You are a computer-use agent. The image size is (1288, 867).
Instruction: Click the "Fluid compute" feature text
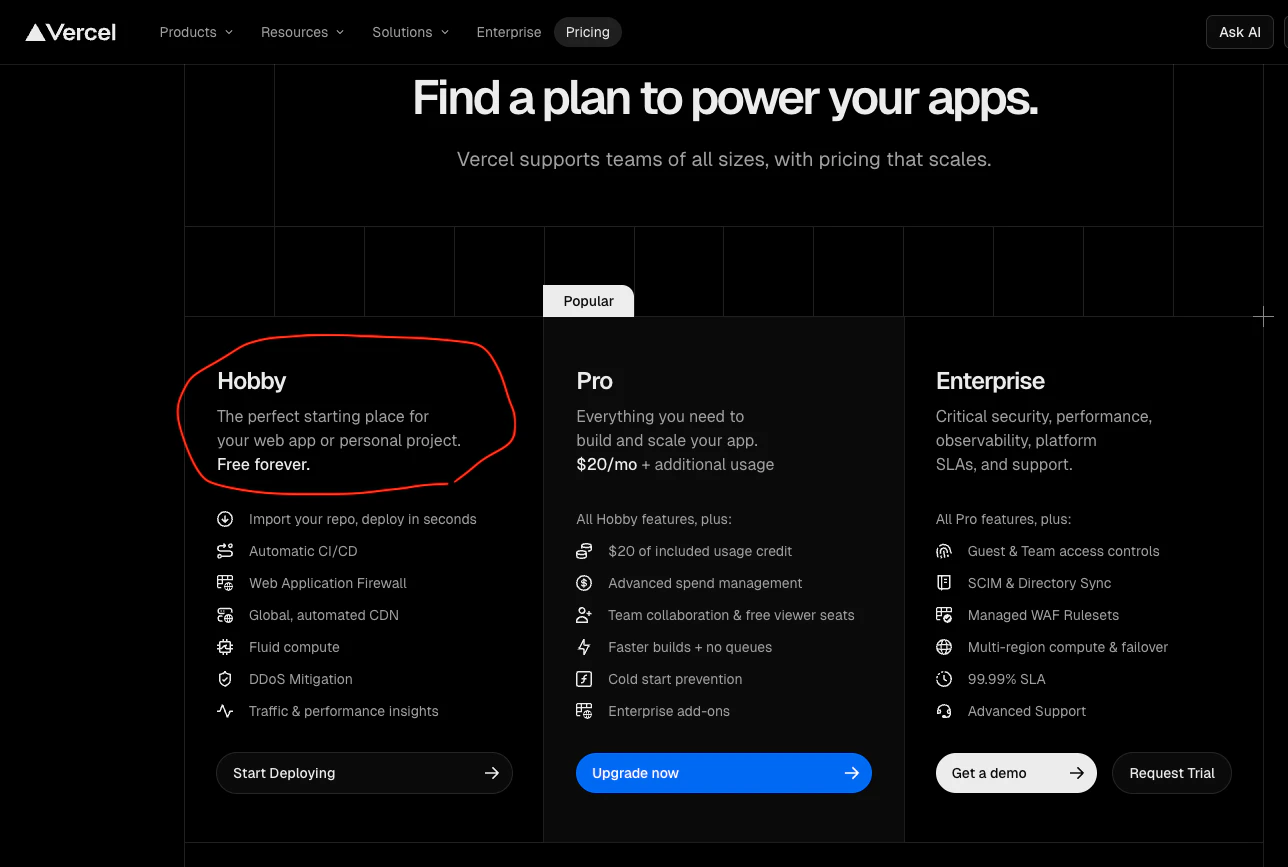pos(294,647)
